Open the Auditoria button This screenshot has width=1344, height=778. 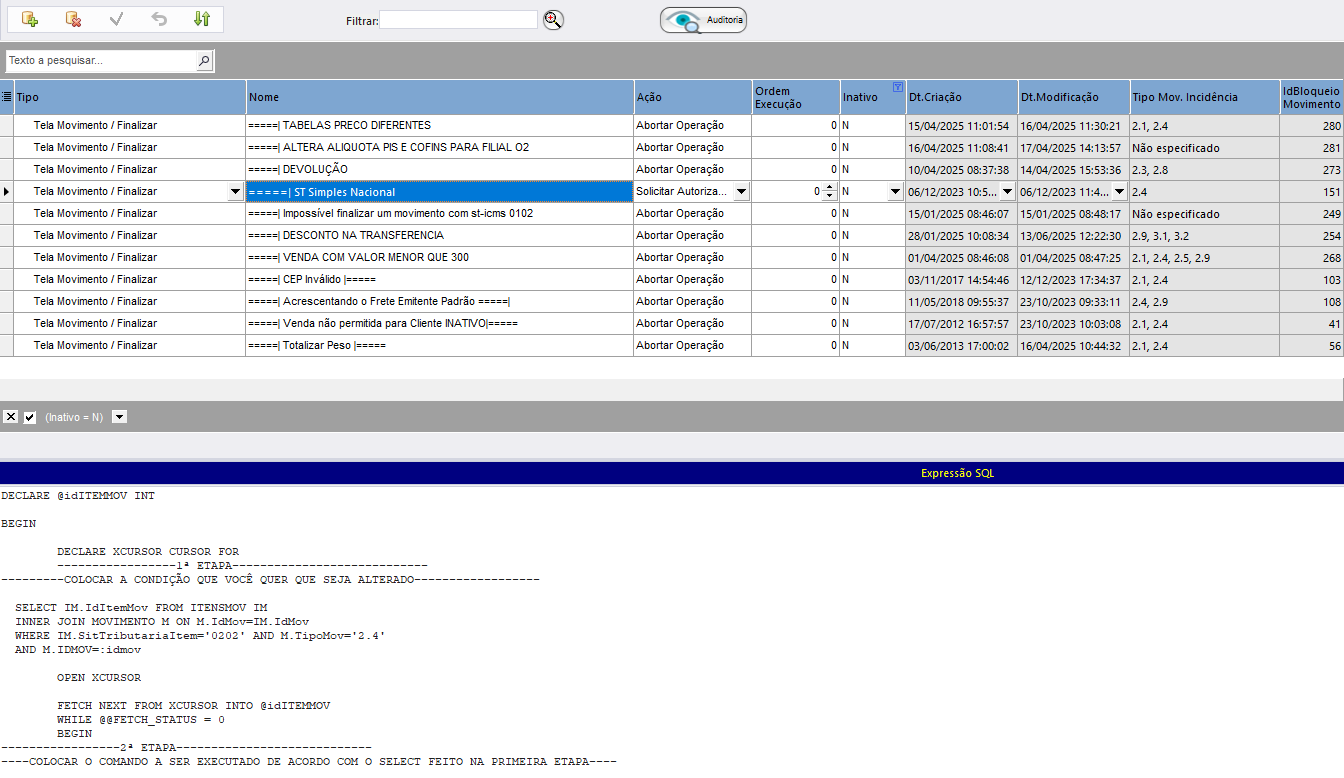click(703, 20)
